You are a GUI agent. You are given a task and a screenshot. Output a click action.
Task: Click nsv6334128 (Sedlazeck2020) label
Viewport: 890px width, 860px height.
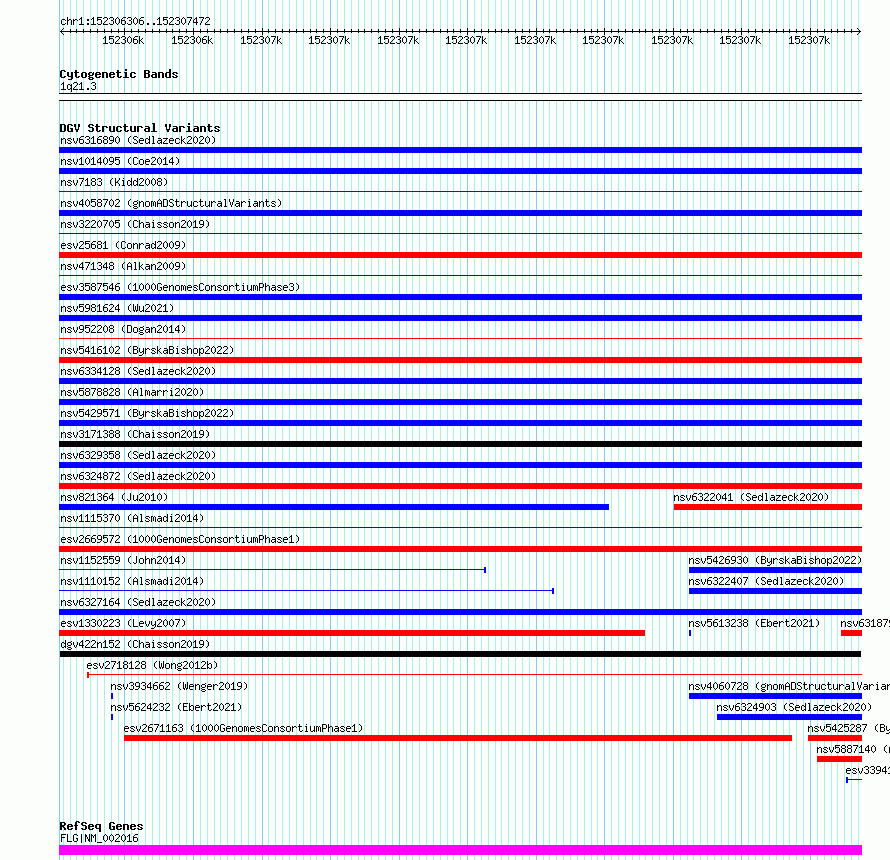pos(138,371)
